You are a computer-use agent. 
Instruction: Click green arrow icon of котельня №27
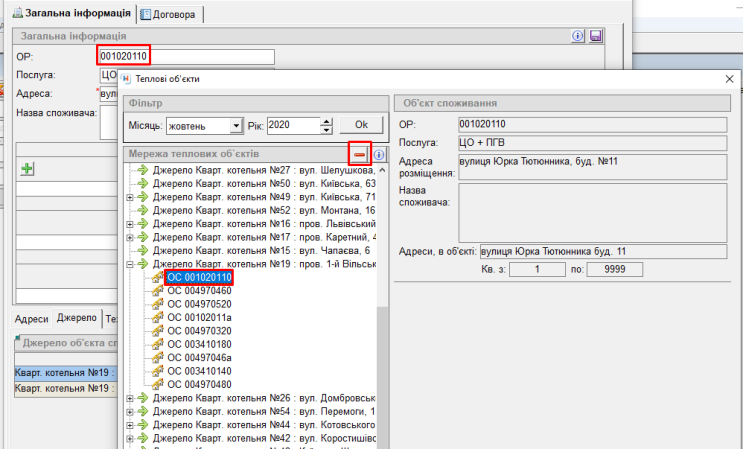tap(143, 171)
